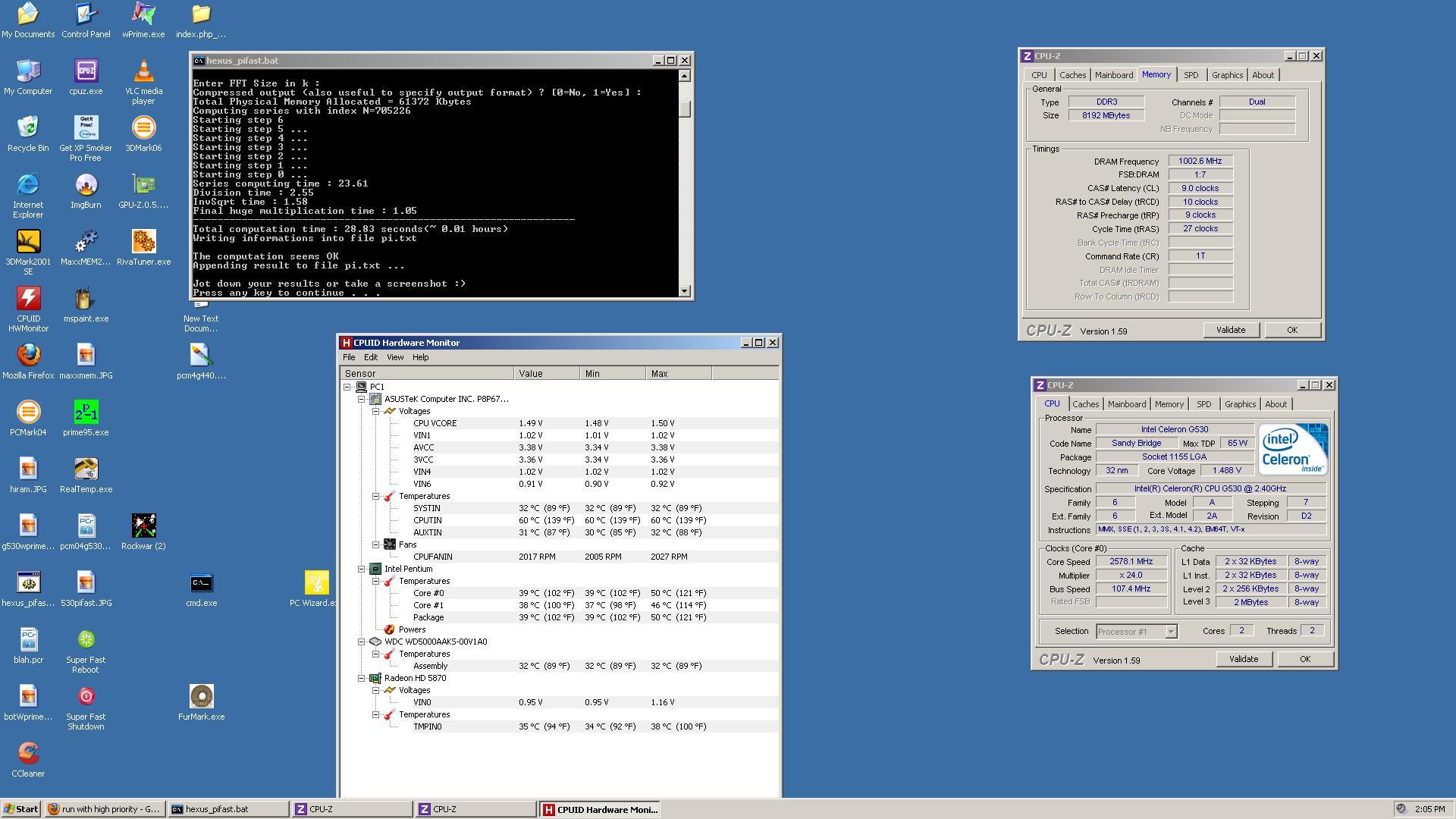Open the Graphics tab in lower CPU-Z window

(1240, 404)
